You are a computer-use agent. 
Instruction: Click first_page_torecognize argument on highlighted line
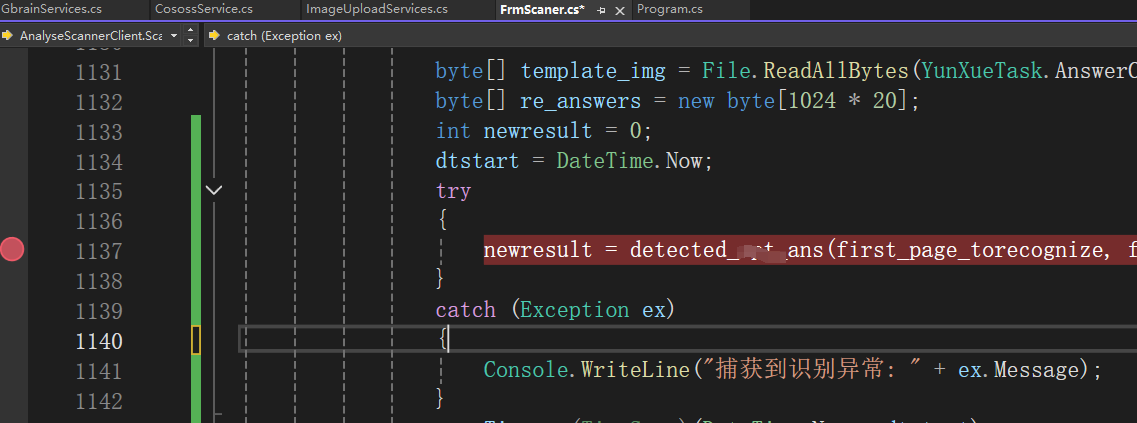coord(967,250)
